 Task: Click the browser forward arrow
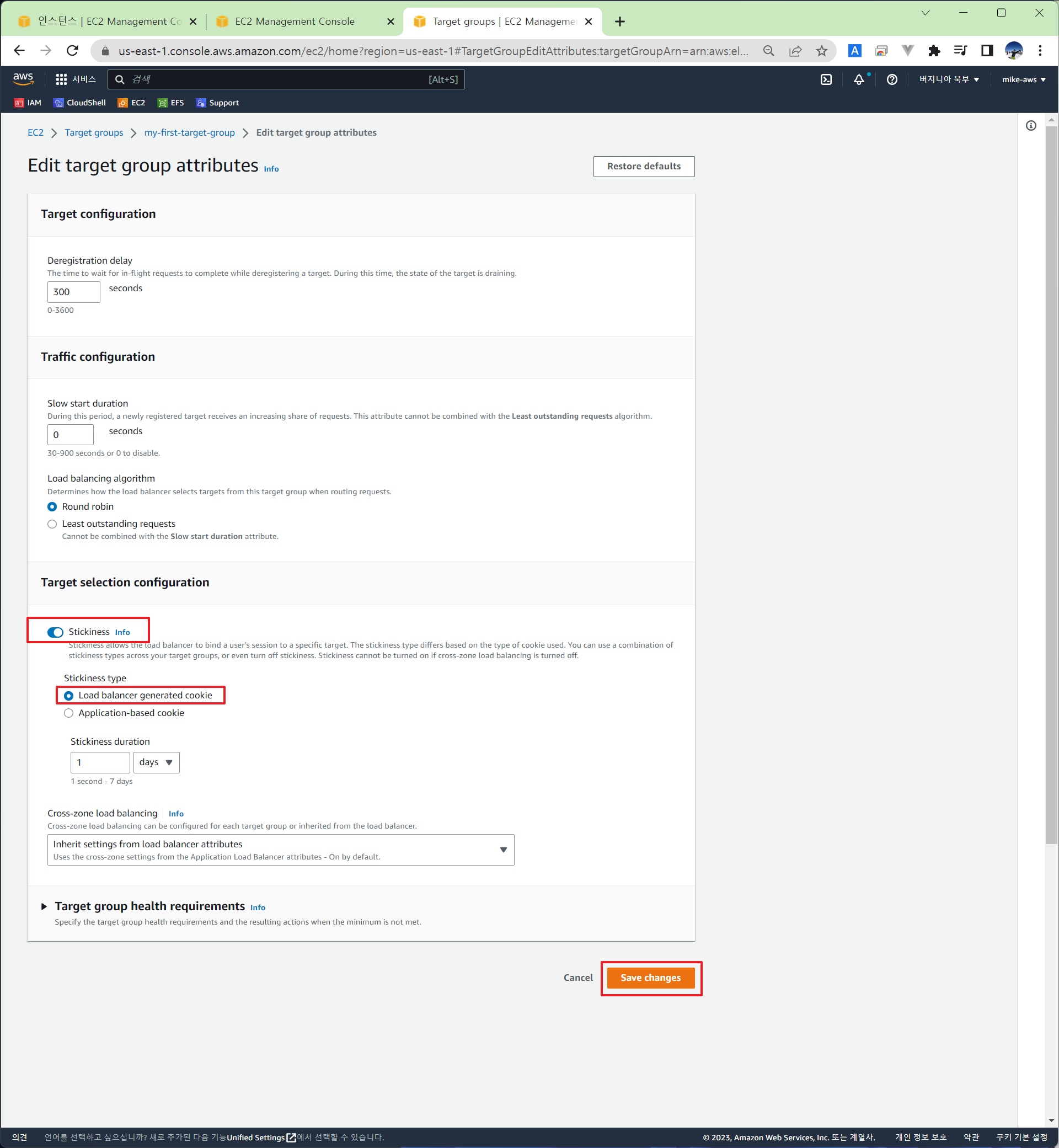(46, 51)
